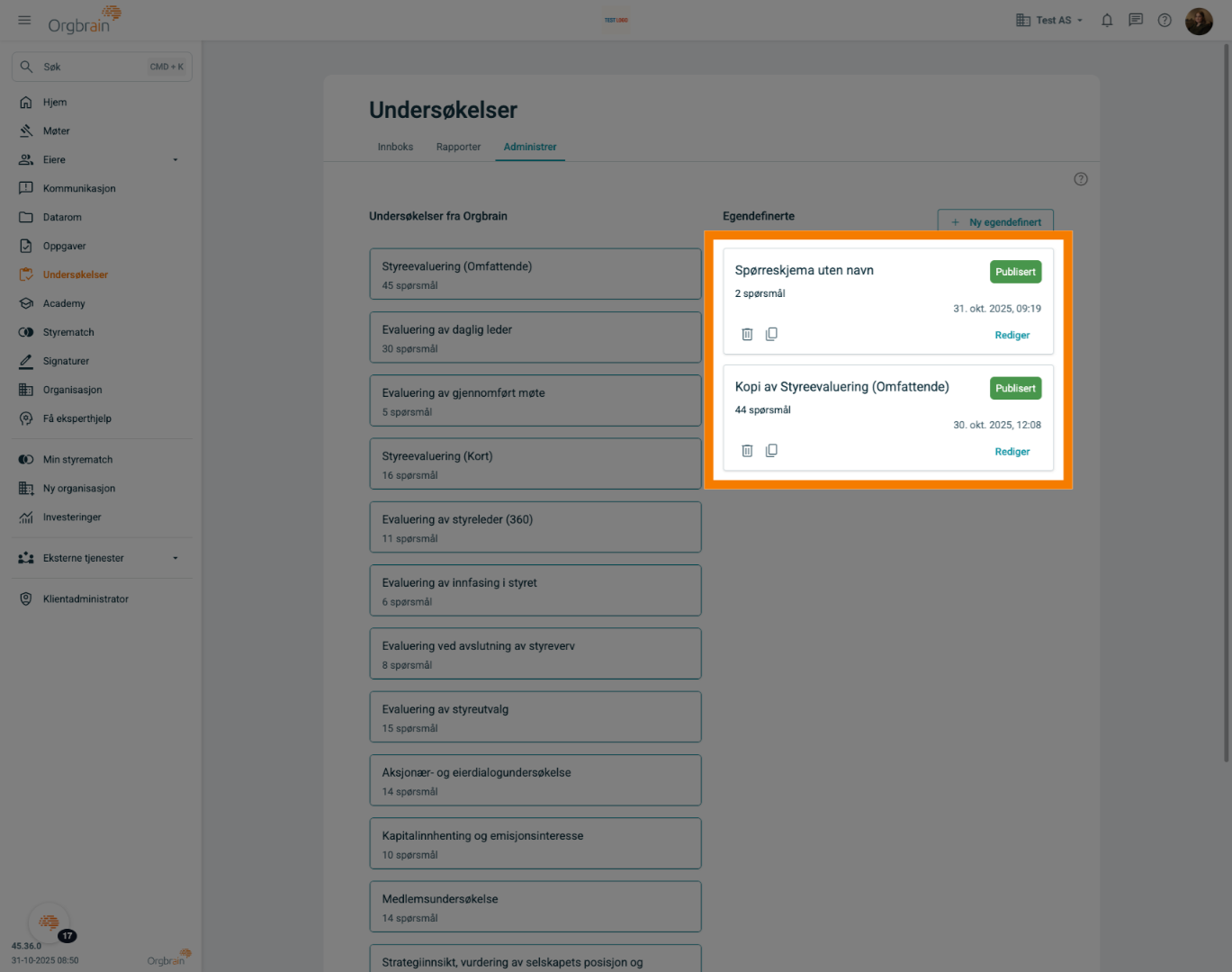Go to Datarom in the sidebar

[62, 217]
